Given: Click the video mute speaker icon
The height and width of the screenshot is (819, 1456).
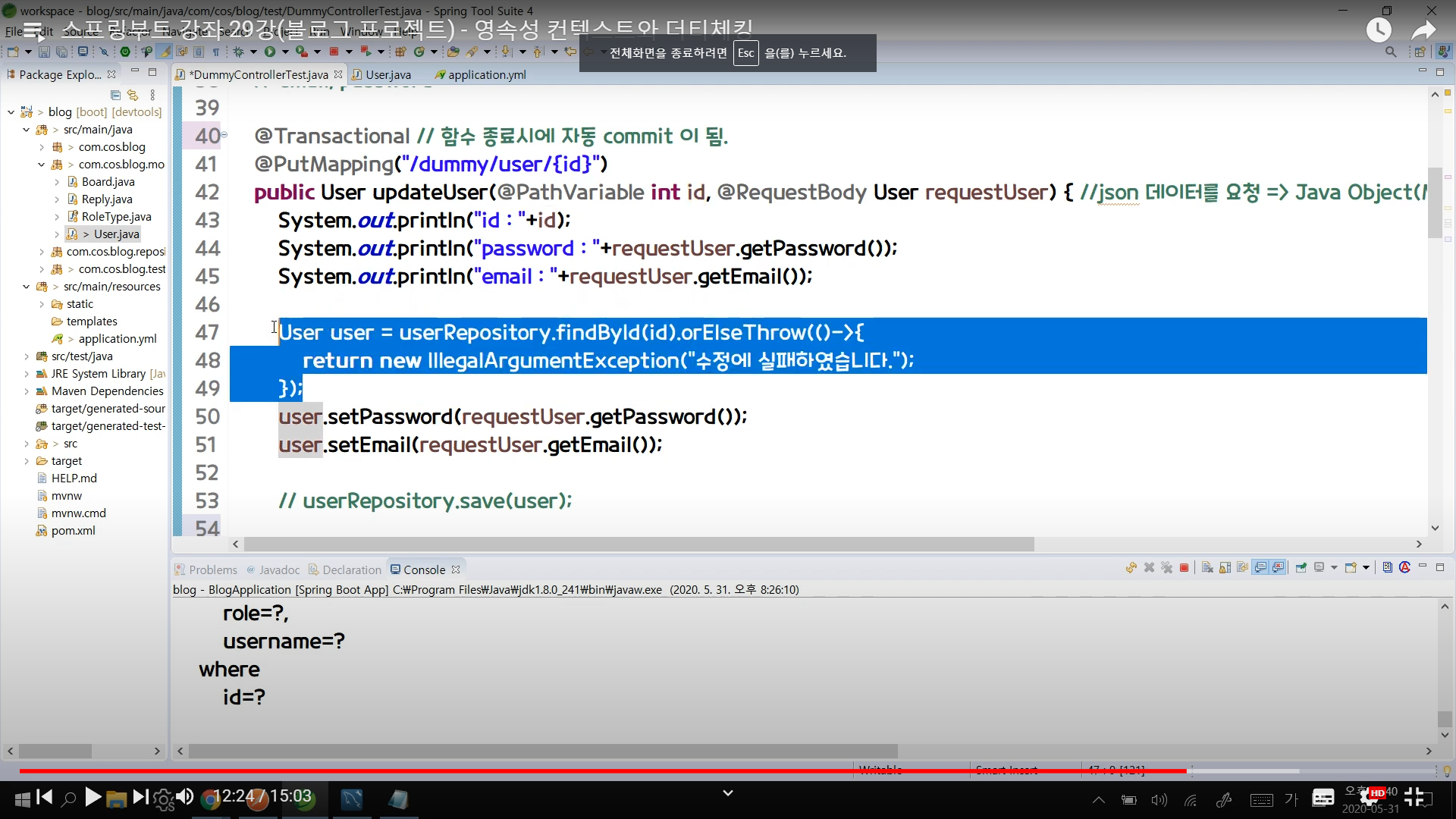Looking at the screenshot, I should click(x=184, y=797).
